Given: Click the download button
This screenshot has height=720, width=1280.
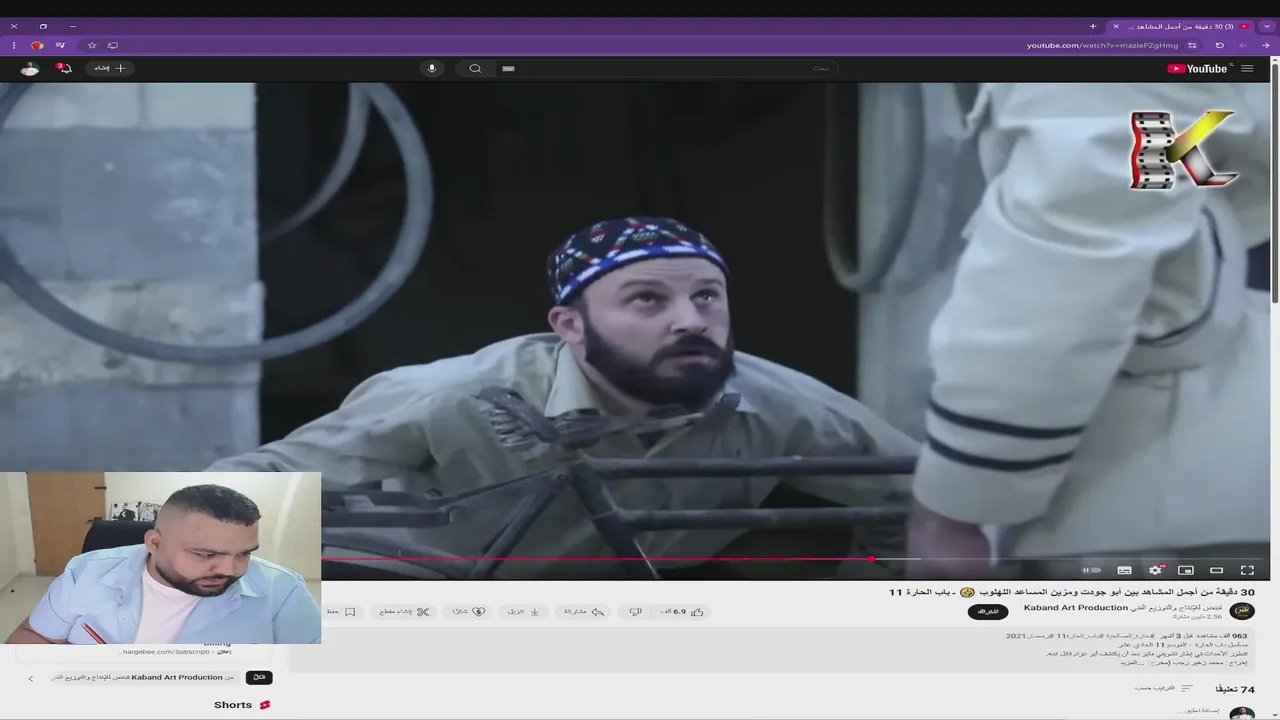Looking at the screenshot, I should point(524,612).
